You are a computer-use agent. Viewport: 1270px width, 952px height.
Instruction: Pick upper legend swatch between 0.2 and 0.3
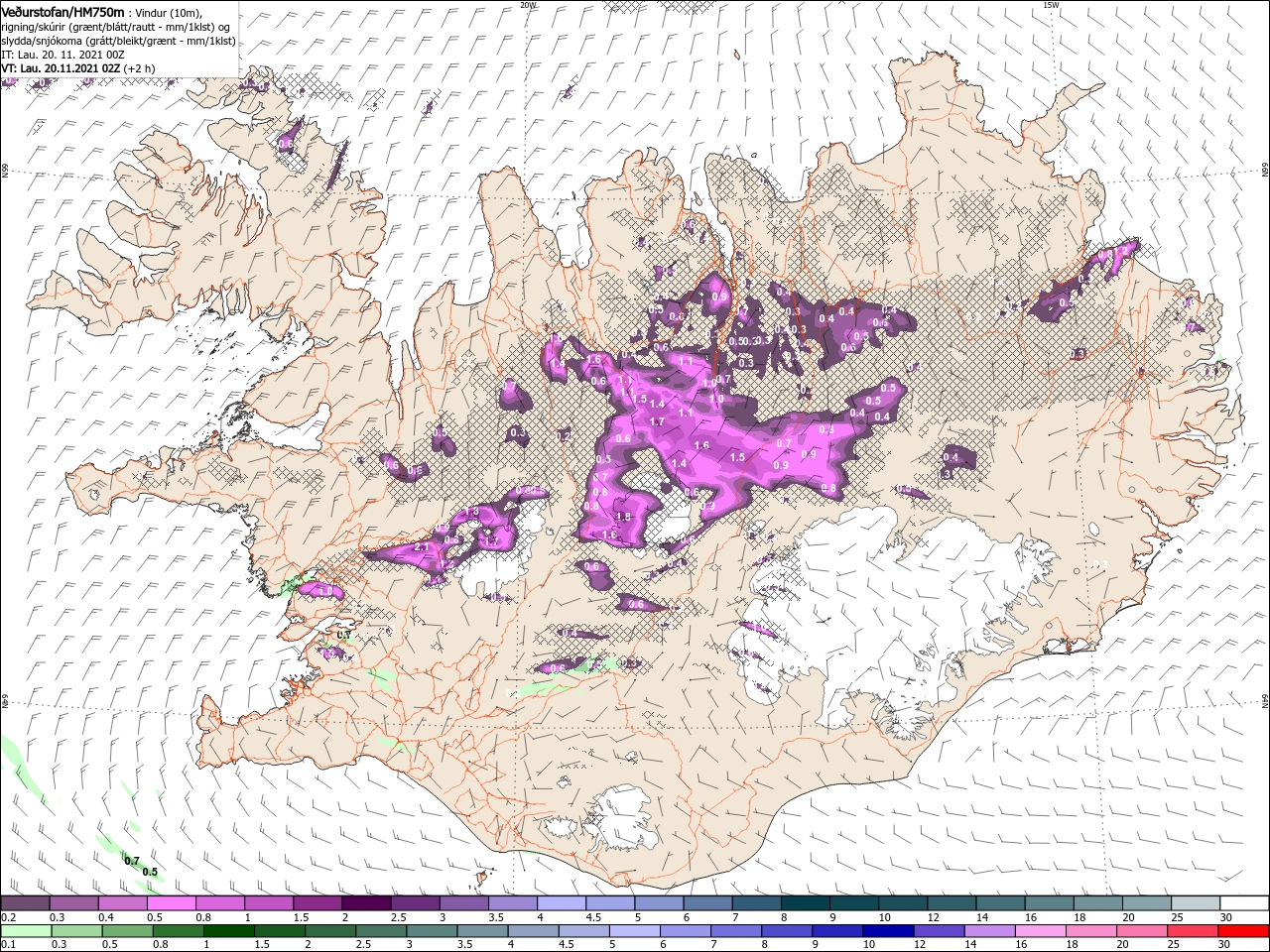pos(25,903)
